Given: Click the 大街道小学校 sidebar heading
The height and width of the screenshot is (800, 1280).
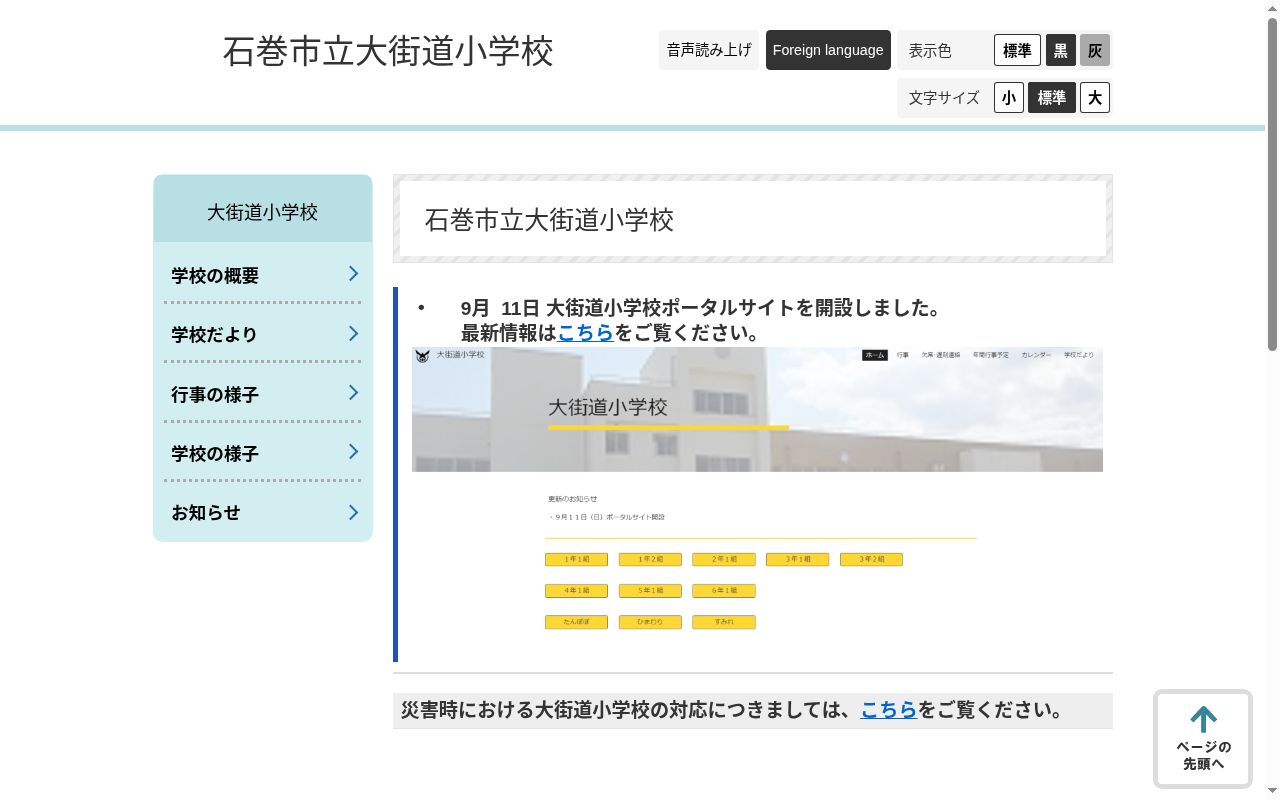Looking at the screenshot, I should [263, 212].
